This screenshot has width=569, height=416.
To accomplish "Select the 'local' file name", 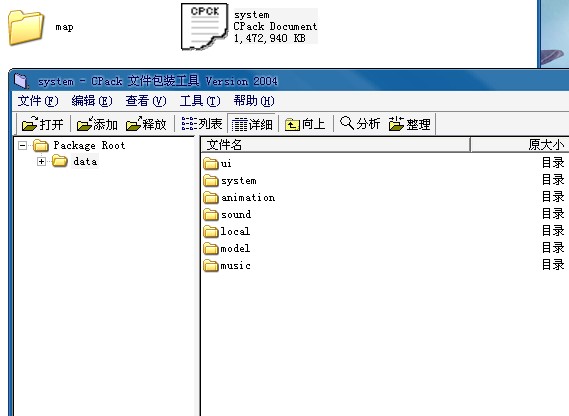I will point(235,231).
